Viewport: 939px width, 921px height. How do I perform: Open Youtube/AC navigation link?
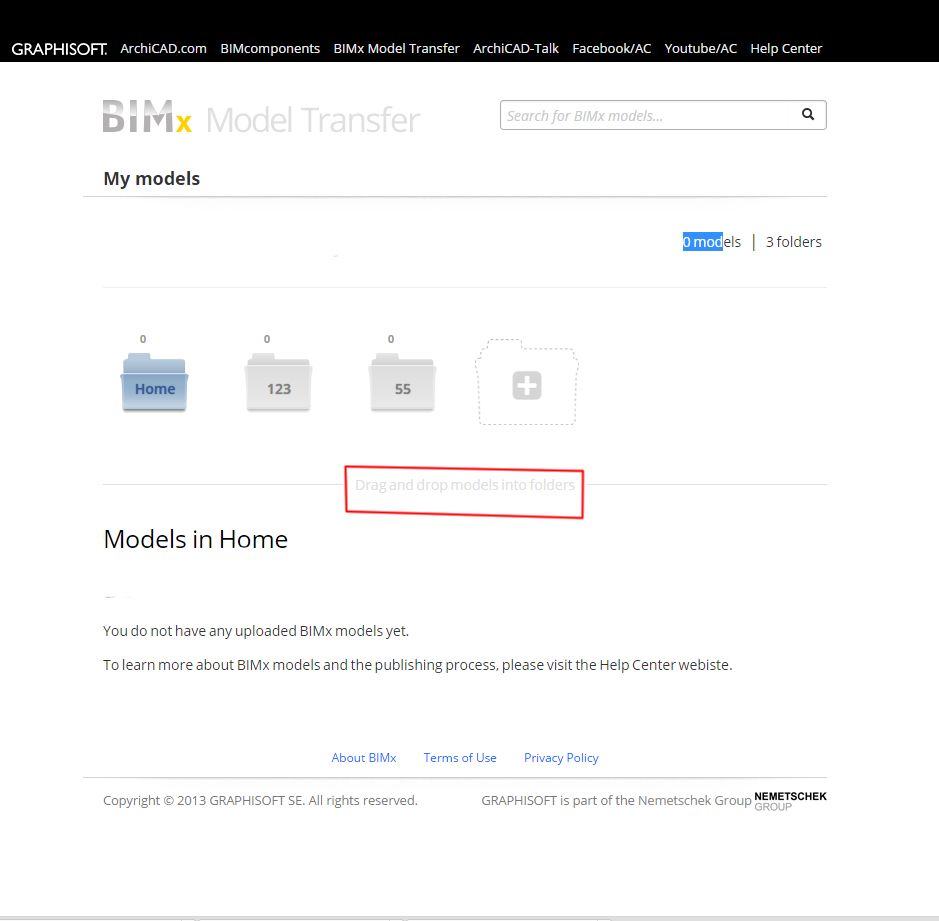701,49
